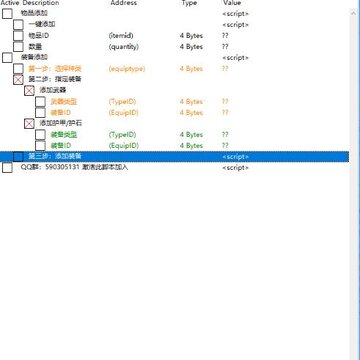The width and height of the screenshot is (360, 360).
Task: Click the green (TypeID) address cell
Action: (122, 135)
